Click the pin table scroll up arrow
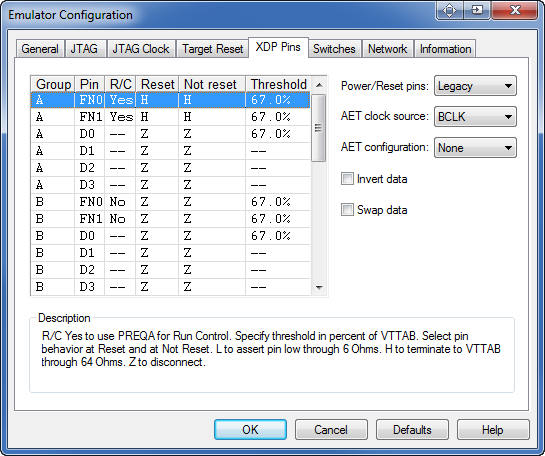 pyautogui.click(x=319, y=85)
